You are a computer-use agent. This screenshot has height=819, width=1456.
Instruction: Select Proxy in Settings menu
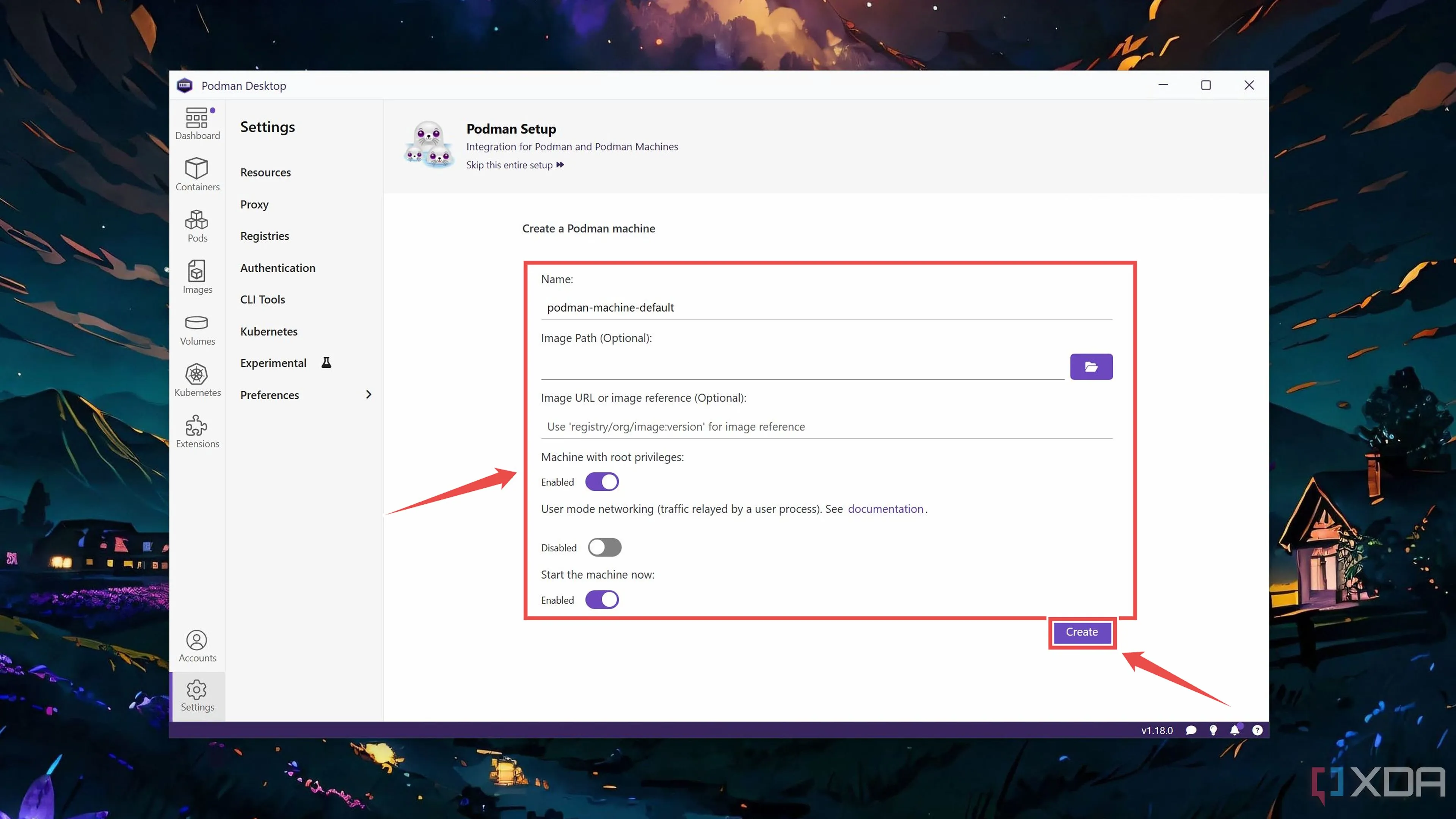[x=254, y=204]
